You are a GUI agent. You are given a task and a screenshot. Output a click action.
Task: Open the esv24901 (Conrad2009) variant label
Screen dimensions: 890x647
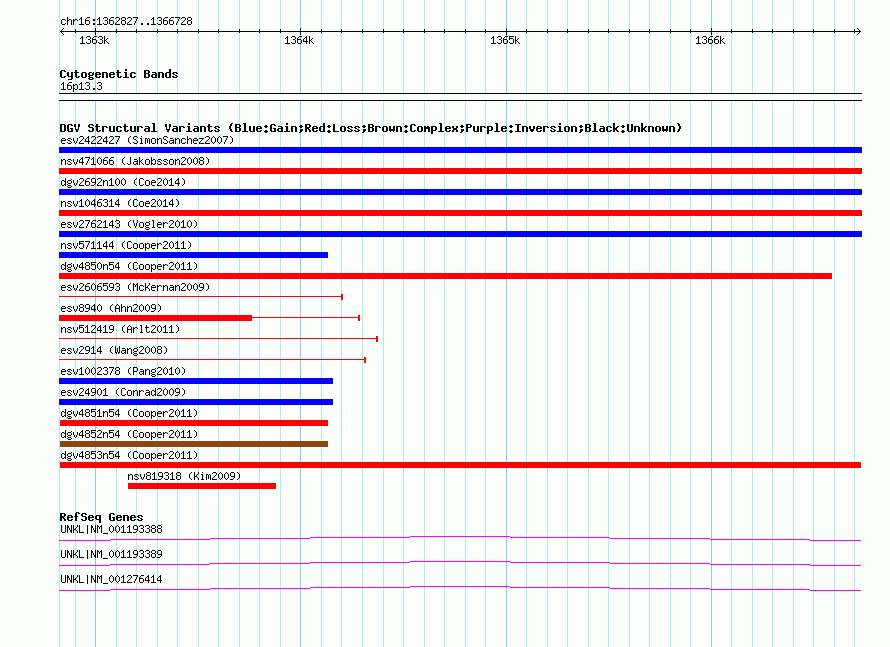pos(123,392)
